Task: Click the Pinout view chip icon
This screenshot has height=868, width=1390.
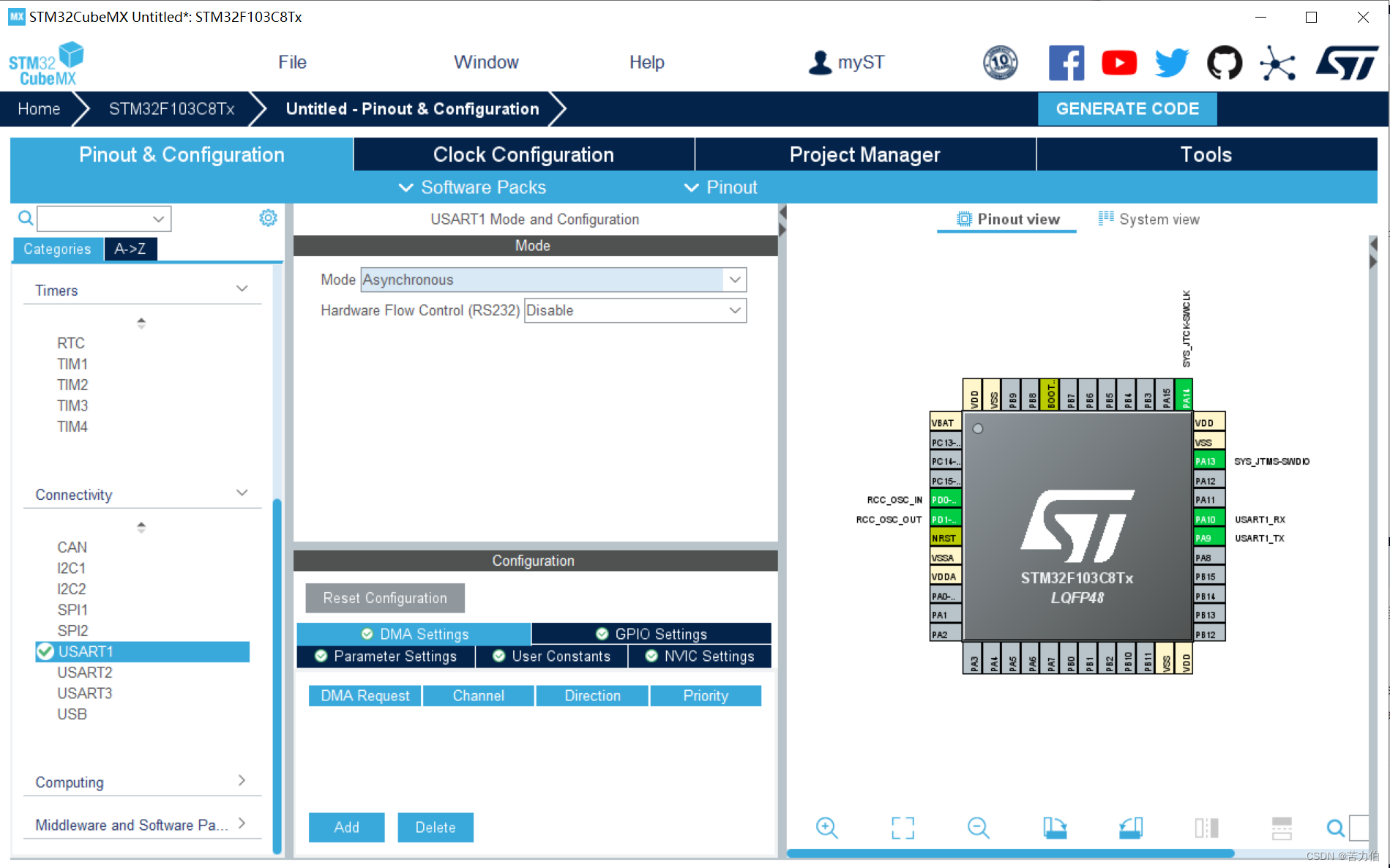Action: [x=964, y=219]
